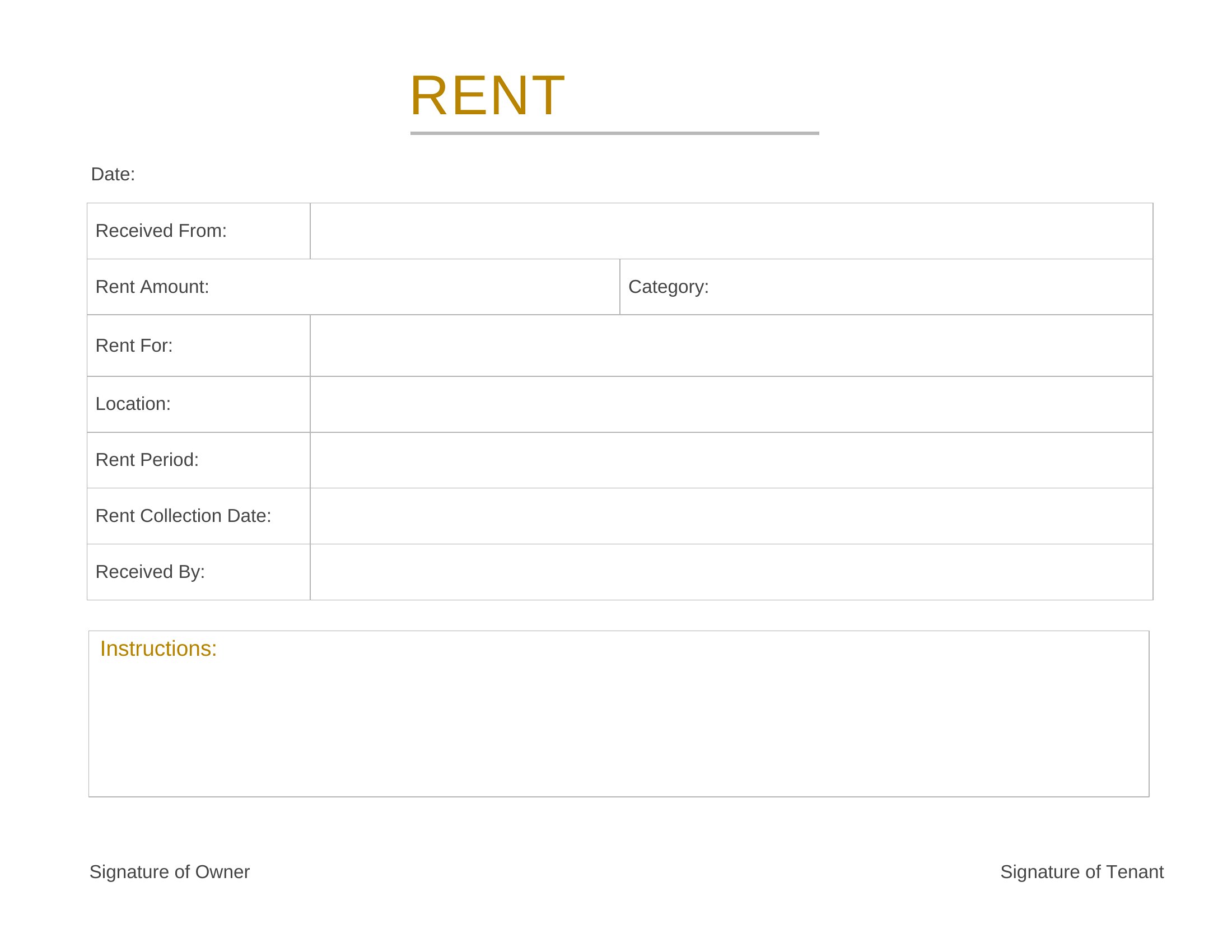This screenshot has height=952, width=1232.
Task: Click the empty Rent Collection Date cell
Action: pos(731,516)
